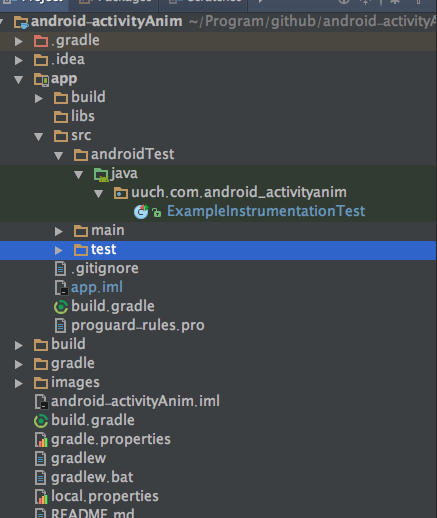Select the android_activityAnim.iml file name

pos(135,401)
